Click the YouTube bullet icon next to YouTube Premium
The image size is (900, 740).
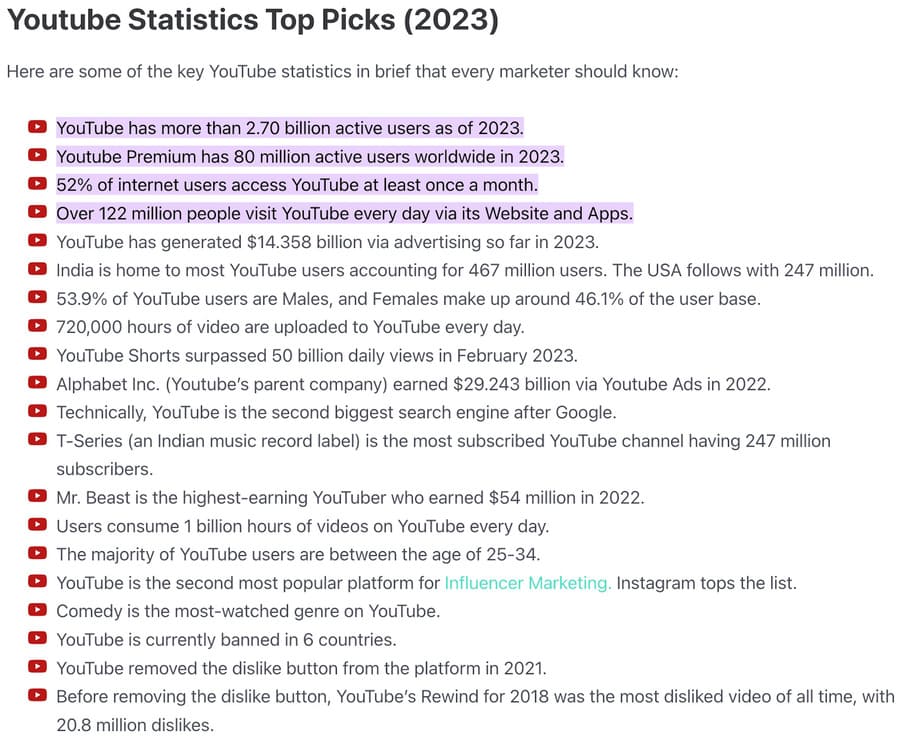(38, 155)
